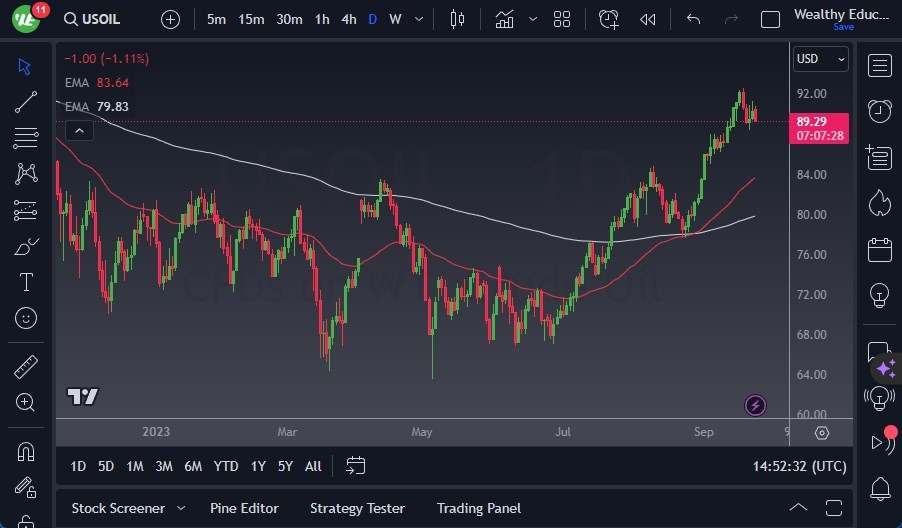This screenshot has width=902, height=528.
Task: Click the bar replay rewind icon
Action: 648,19
